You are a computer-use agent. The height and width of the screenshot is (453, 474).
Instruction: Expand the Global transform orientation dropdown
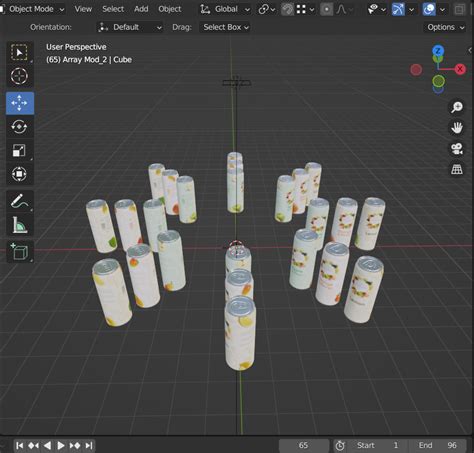click(x=225, y=9)
